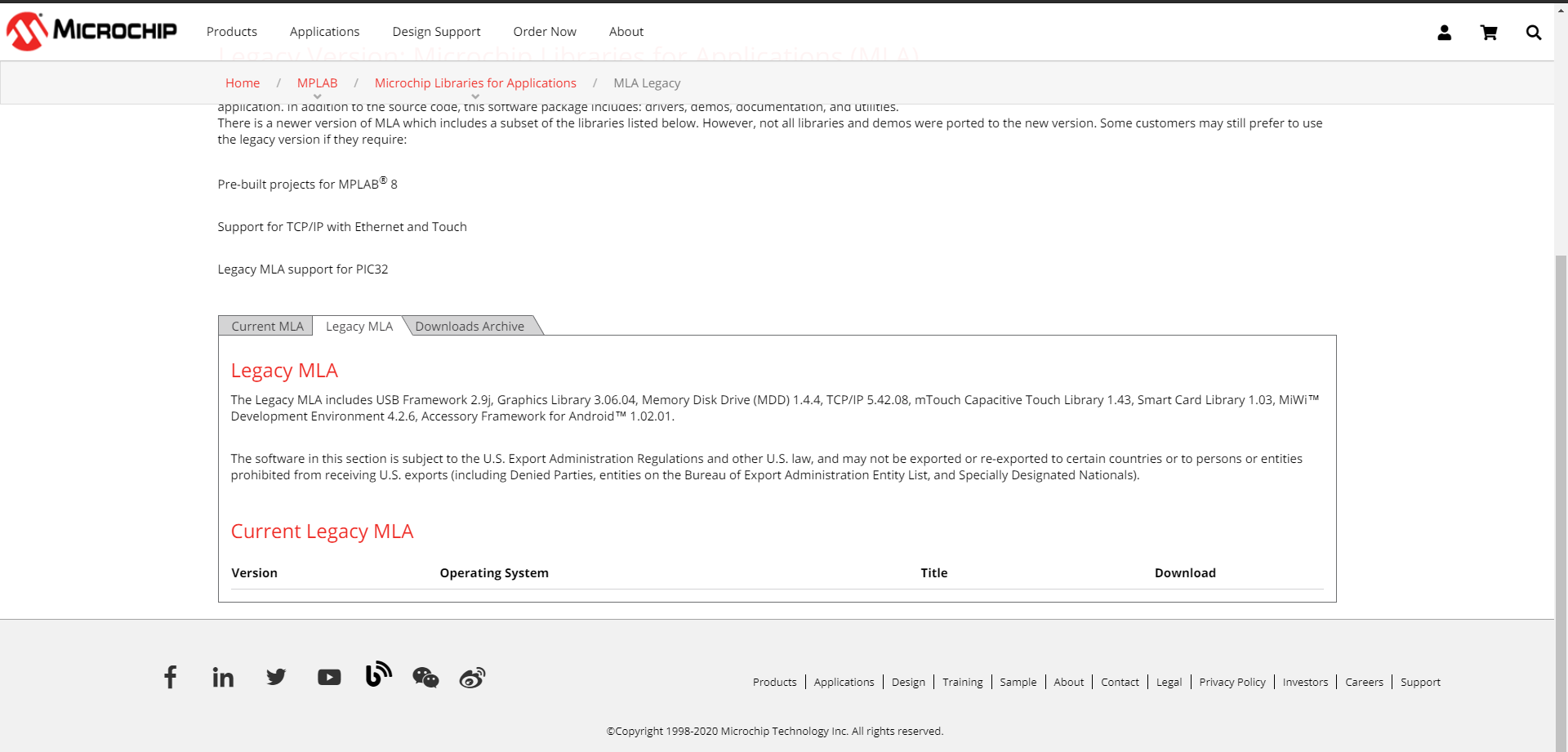The width and height of the screenshot is (1568, 752).
Task: Click 'Pre-built projects for MPLAB 8' text
Action: (x=308, y=184)
